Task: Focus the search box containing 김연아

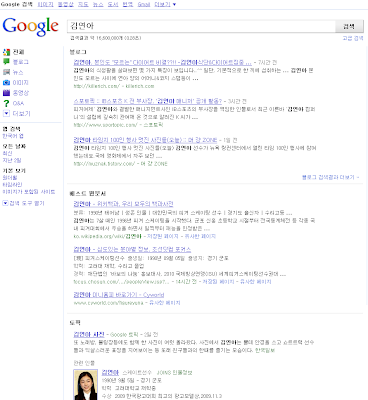Action: pyautogui.click(x=201, y=26)
